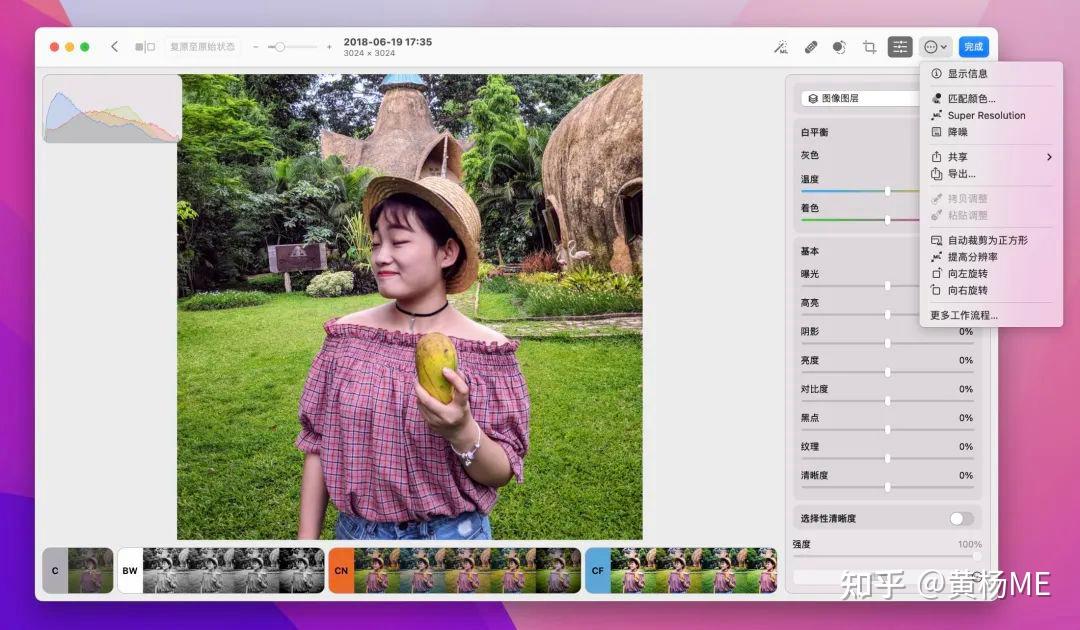The height and width of the screenshot is (630, 1080).
Task: Click the ML auto-enhance magic wand icon
Action: pyautogui.click(x=780, y=46)
